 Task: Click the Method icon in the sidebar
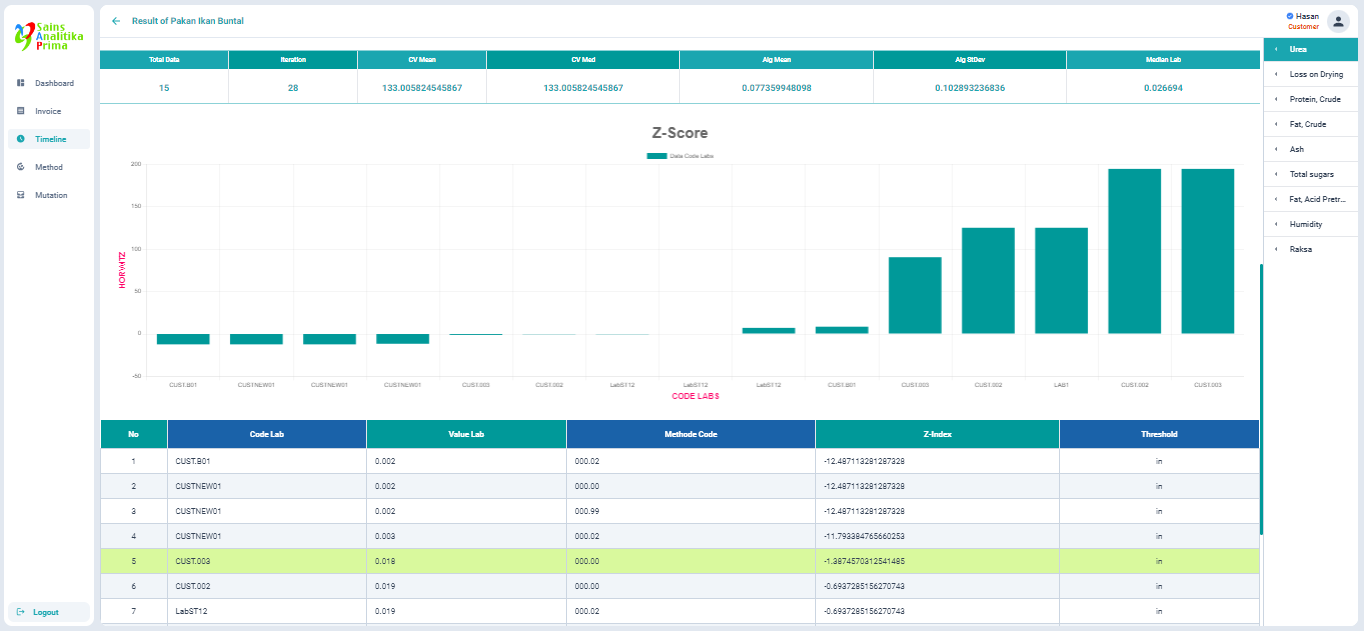pos(20,167)
